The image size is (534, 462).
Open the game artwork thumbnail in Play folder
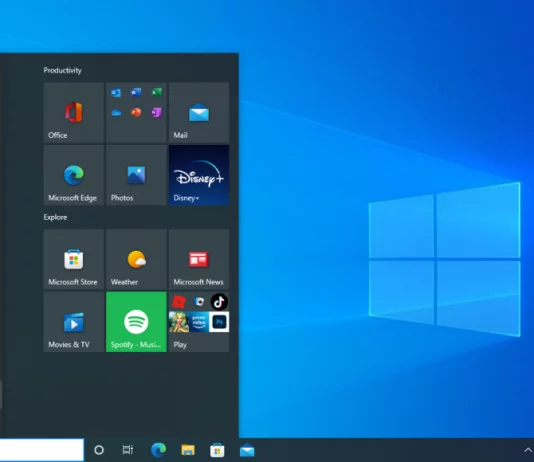pyautogui.click(x=179, y=322)
